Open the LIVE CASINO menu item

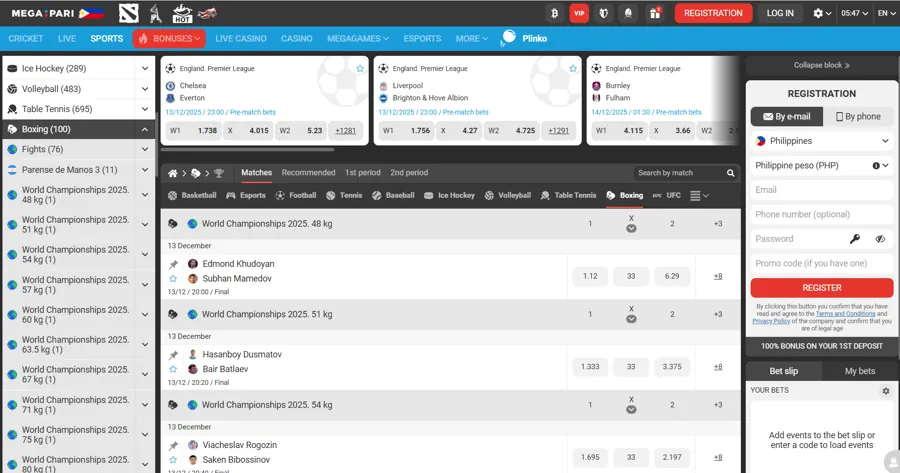[240, 38]
